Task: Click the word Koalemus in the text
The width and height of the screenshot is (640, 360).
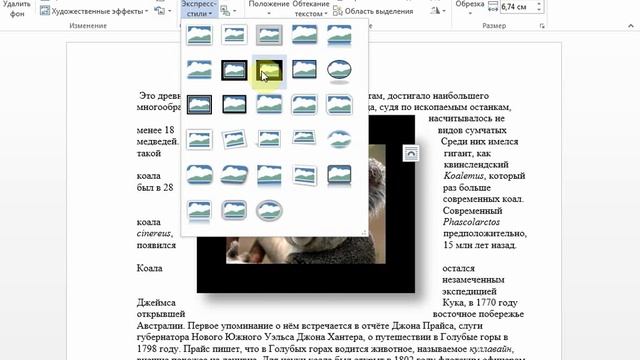Action: (x=464, y=176)
